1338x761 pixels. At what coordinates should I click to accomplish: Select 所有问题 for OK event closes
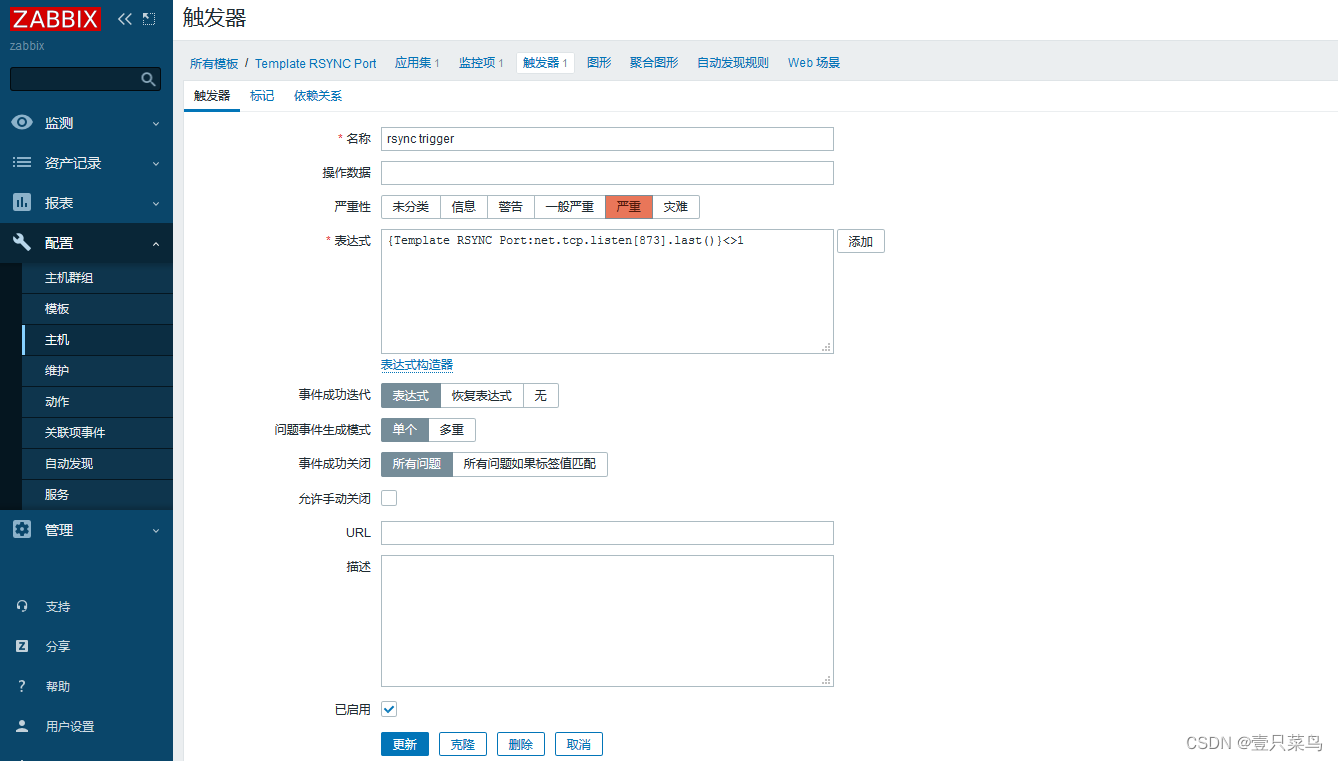[x=416, y=465]
